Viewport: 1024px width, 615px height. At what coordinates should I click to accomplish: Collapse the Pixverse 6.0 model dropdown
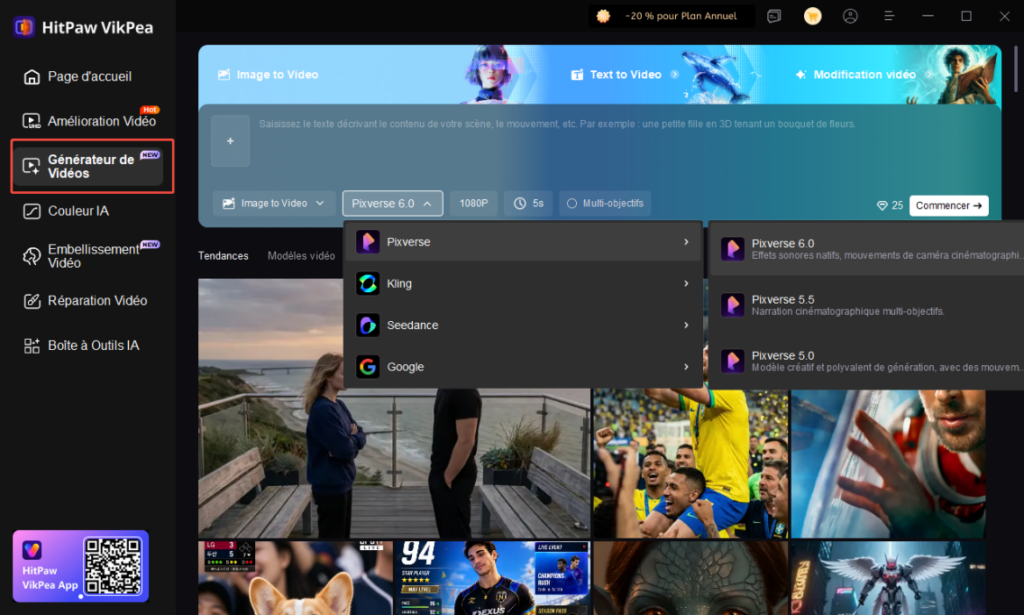pos(392,203)
